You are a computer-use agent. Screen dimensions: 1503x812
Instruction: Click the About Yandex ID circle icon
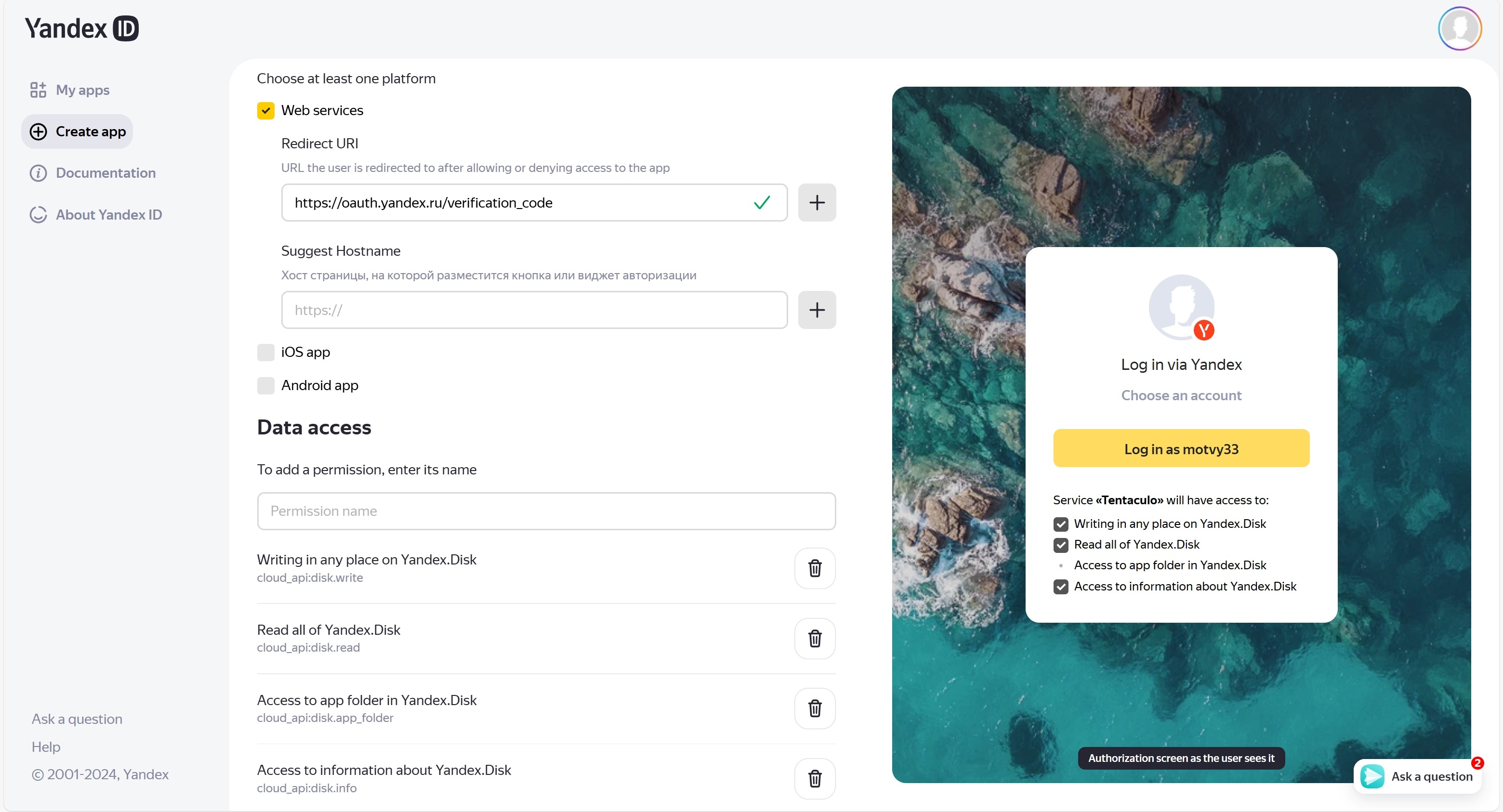[x=39, y=215]
